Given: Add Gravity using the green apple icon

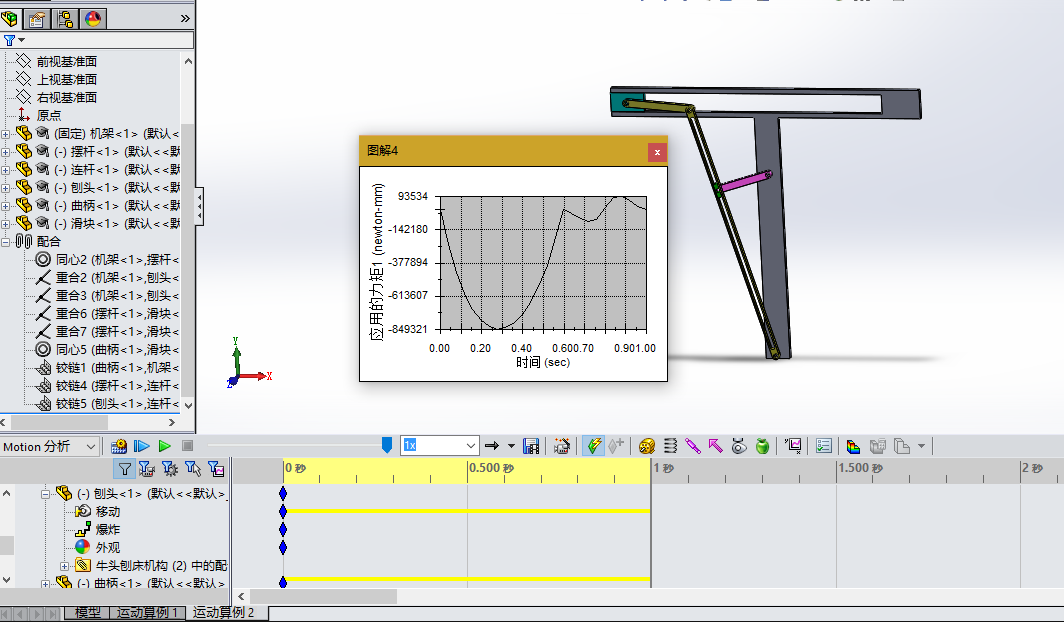Looking at the screenshot, I should [762, 446].
